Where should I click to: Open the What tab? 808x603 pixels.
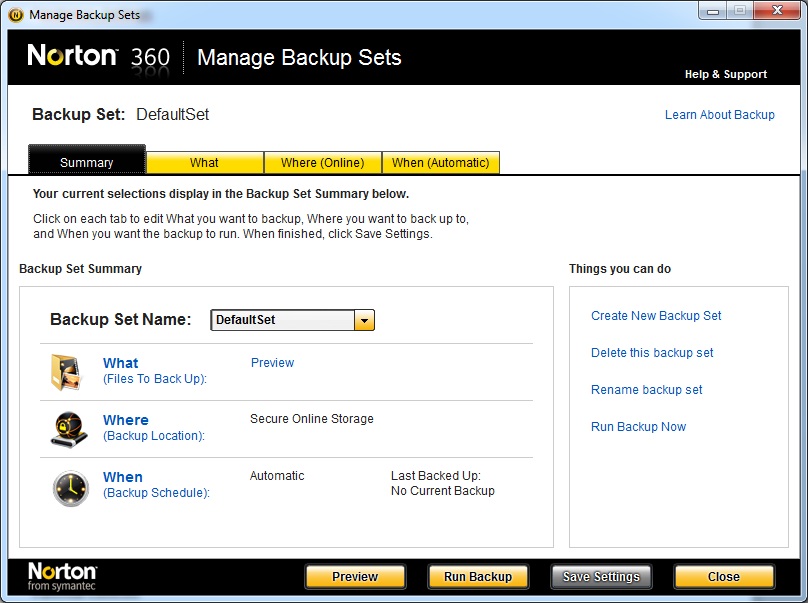tap(205, 163)
